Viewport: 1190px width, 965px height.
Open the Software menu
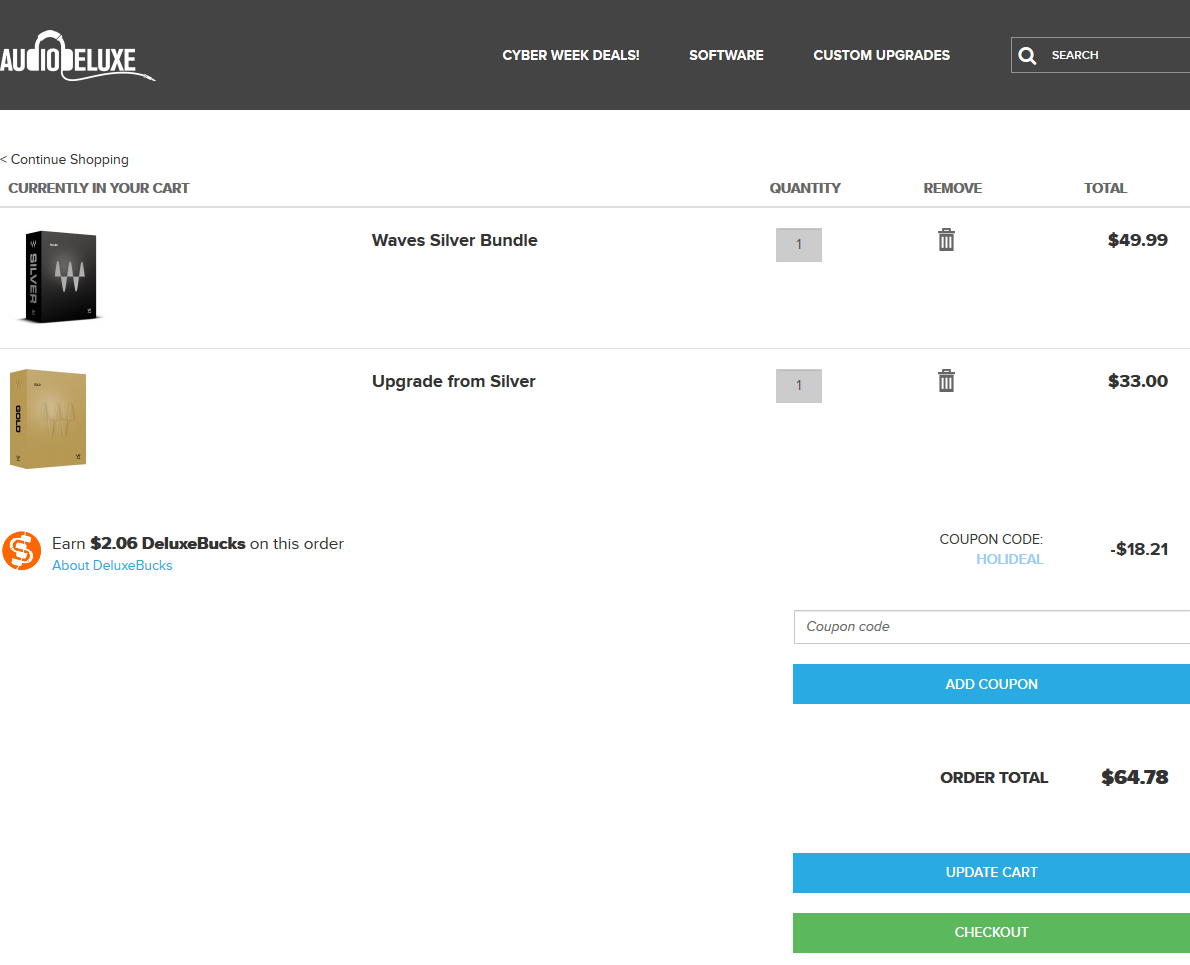(x=726, y=55)
